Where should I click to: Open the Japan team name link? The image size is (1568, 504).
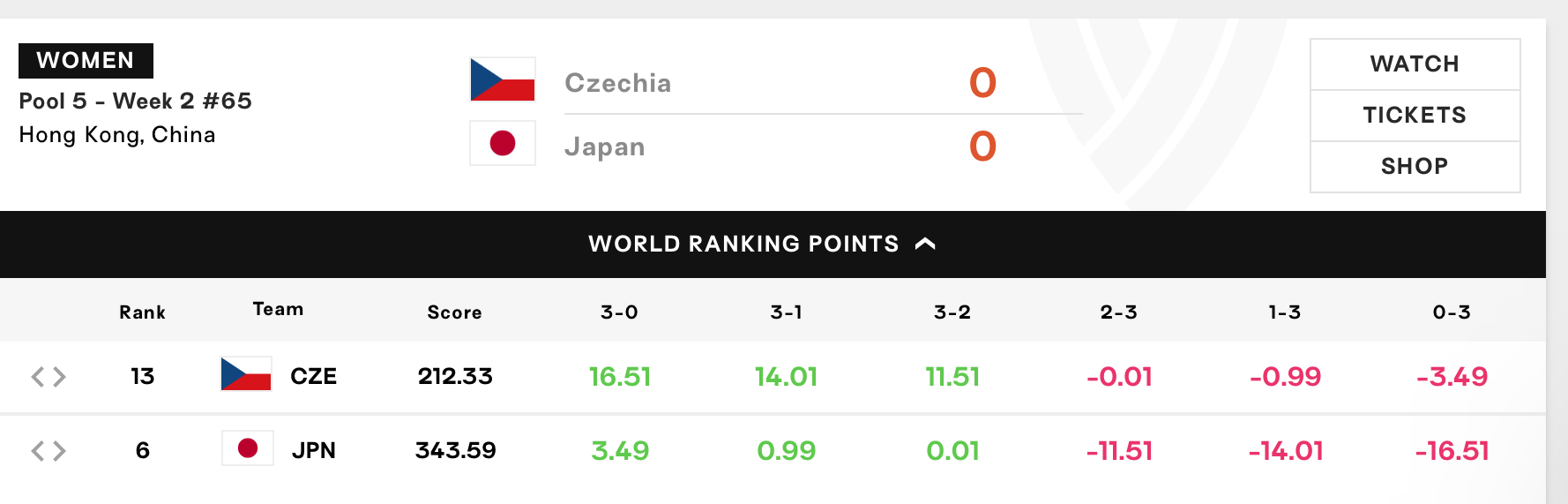[x=605, y=147]
